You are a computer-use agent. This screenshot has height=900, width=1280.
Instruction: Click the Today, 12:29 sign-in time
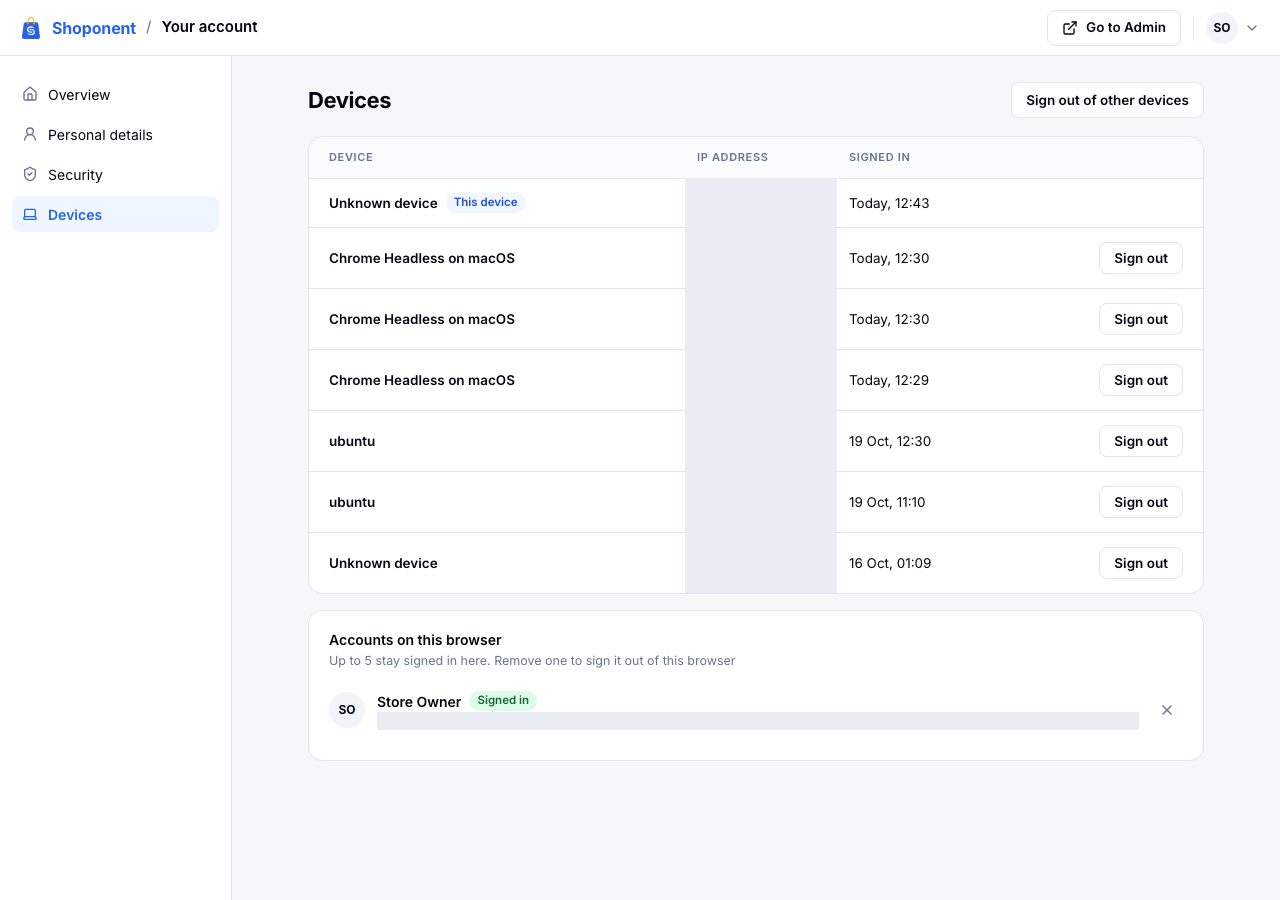[889, 380]
